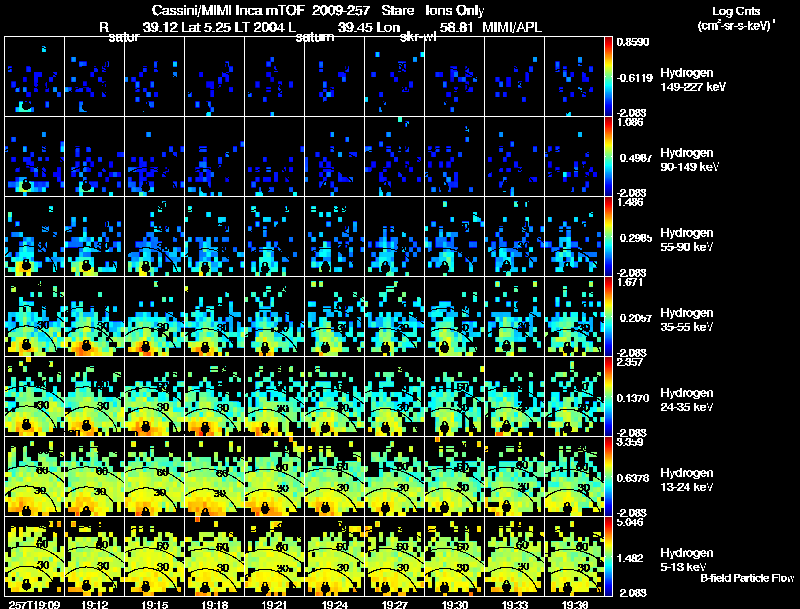The width and height of the screenshot is (800, 609).
Task: Open the 90-149 keV panel at 19:27
Action: tap(394, 157)
